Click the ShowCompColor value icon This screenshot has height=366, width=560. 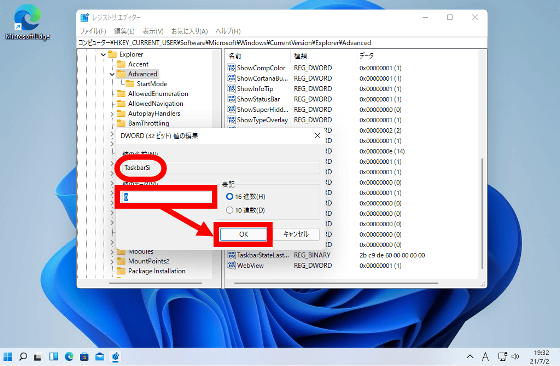pos(231,68)
